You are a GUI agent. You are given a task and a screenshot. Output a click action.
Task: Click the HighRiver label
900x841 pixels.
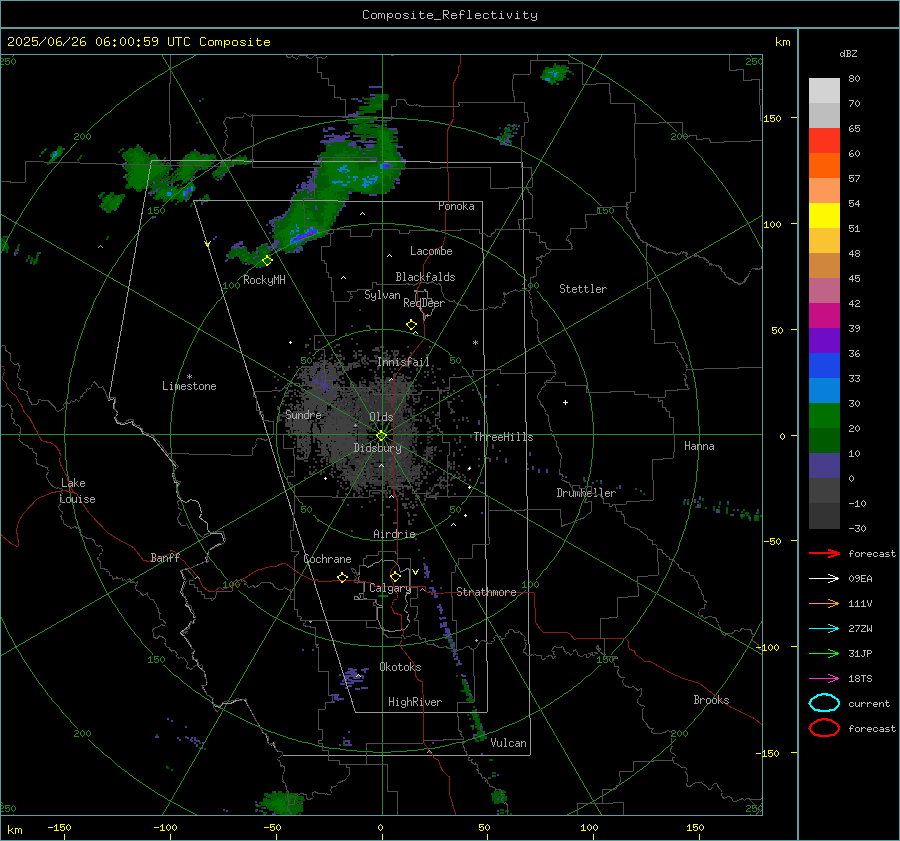point(415,702)
